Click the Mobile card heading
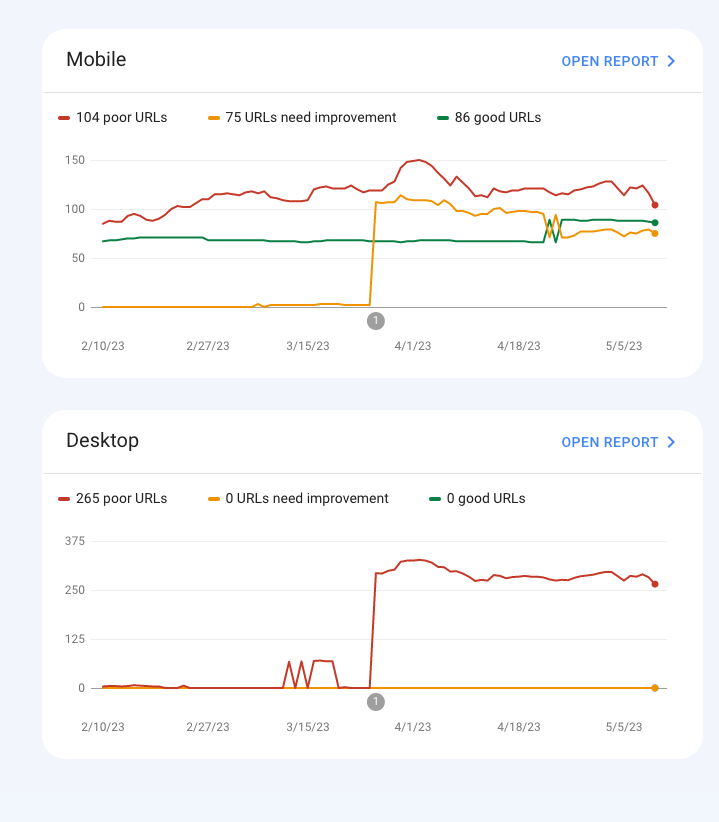719x822 pixels. pos(96,59)
